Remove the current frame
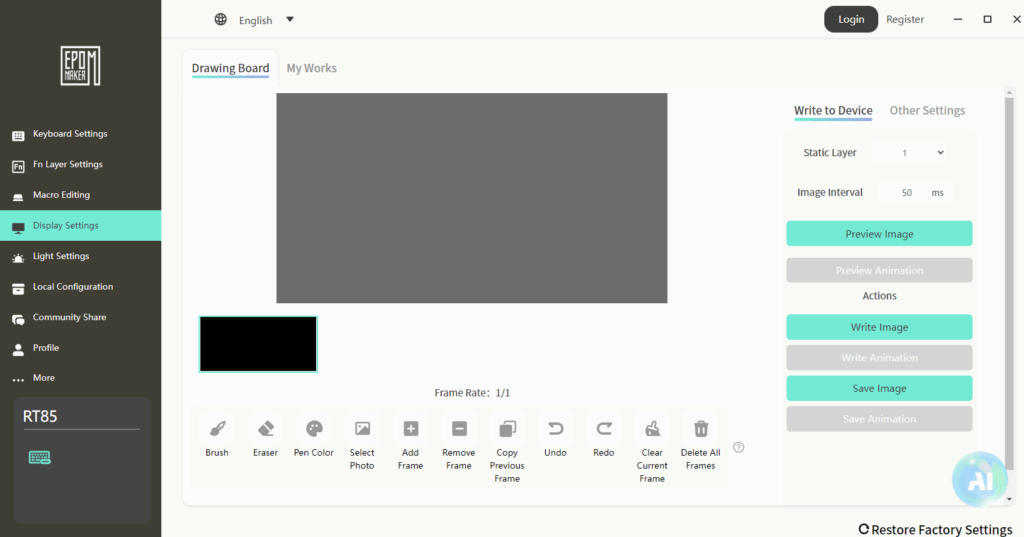Screen dimensions: 1024x537 pos(459,429)
